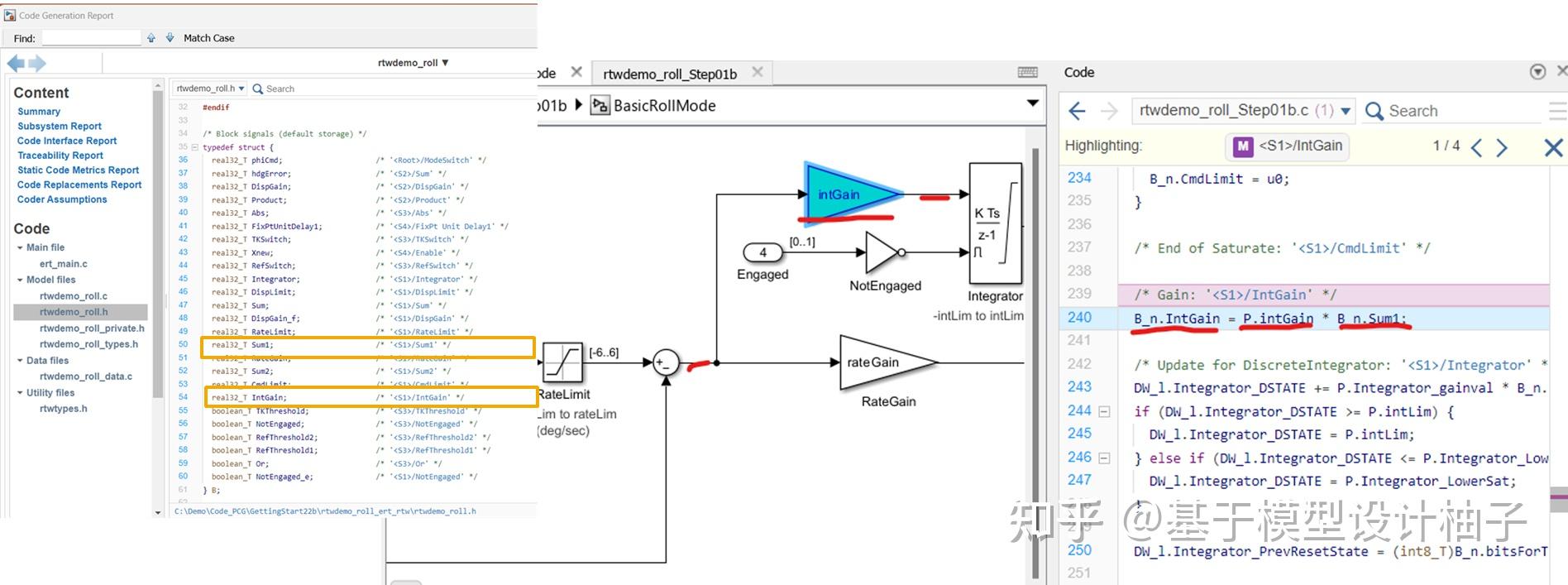1568x585 pixels.
Task: Clear highlighting with the X button
Action: [1553, 147]
